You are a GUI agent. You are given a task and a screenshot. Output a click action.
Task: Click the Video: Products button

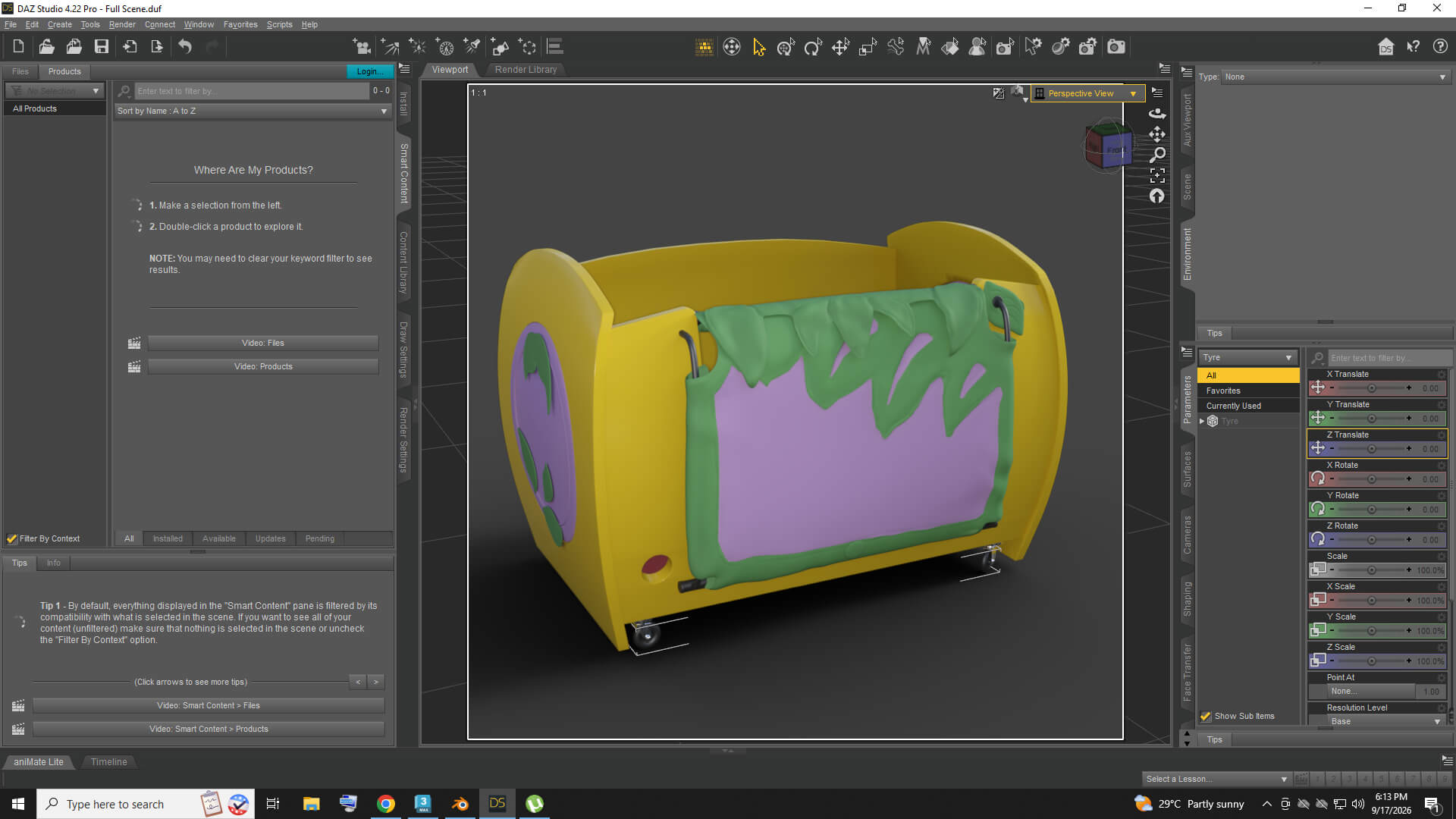[263, 366]
